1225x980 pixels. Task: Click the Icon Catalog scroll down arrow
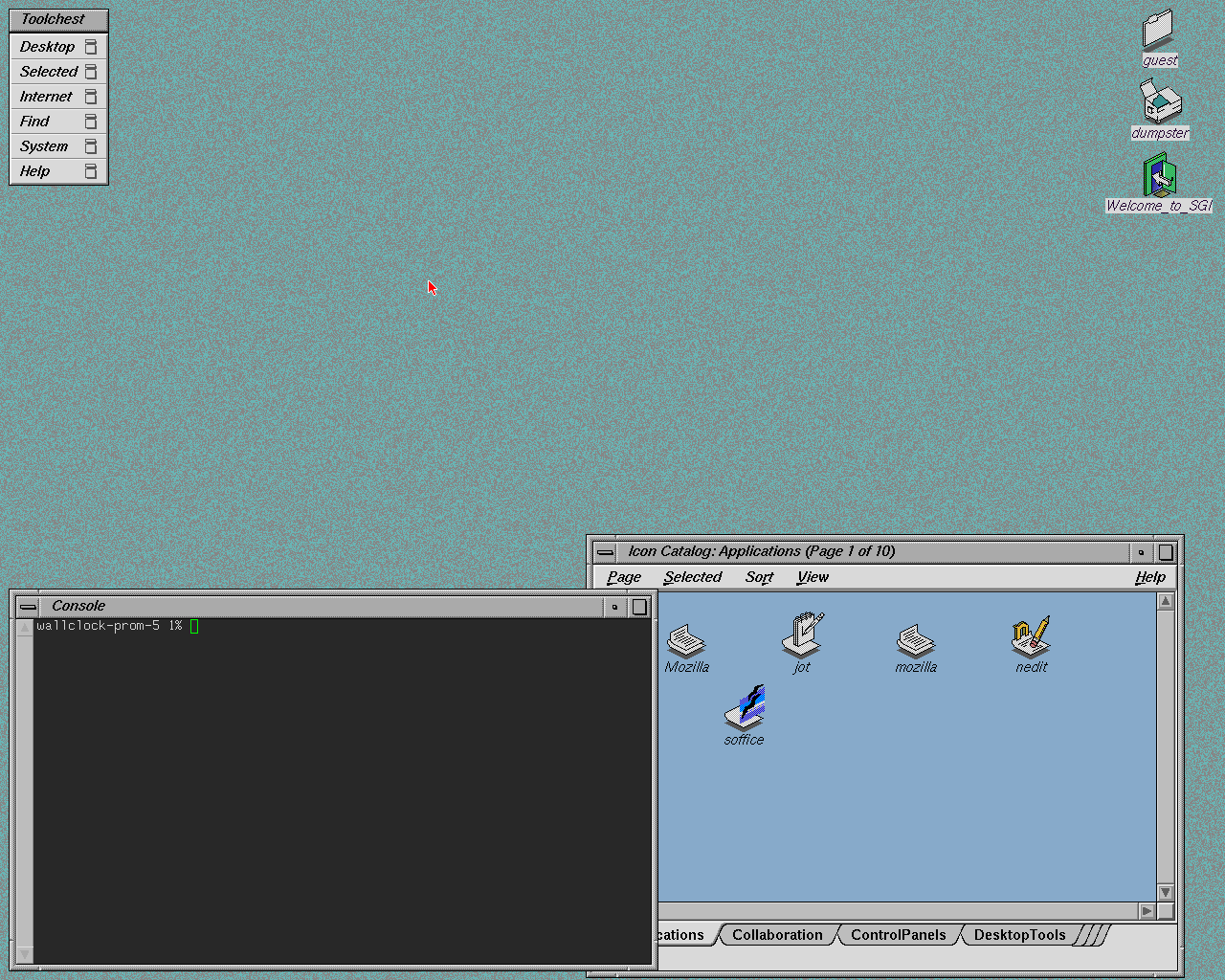pyautogui.click(x=1165, y=892)
